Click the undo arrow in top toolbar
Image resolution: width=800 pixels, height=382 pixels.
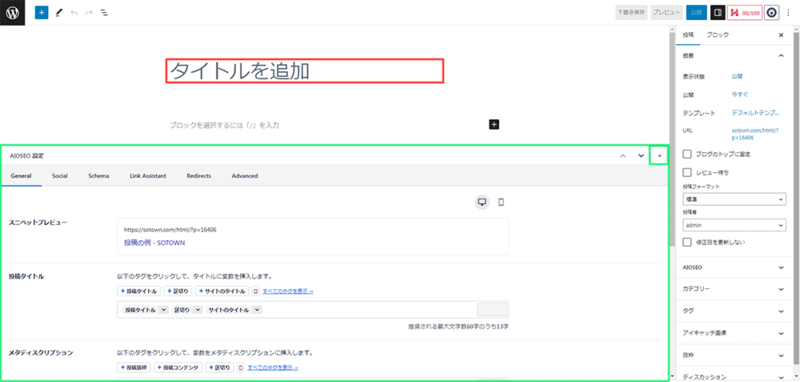pos(74,13)
